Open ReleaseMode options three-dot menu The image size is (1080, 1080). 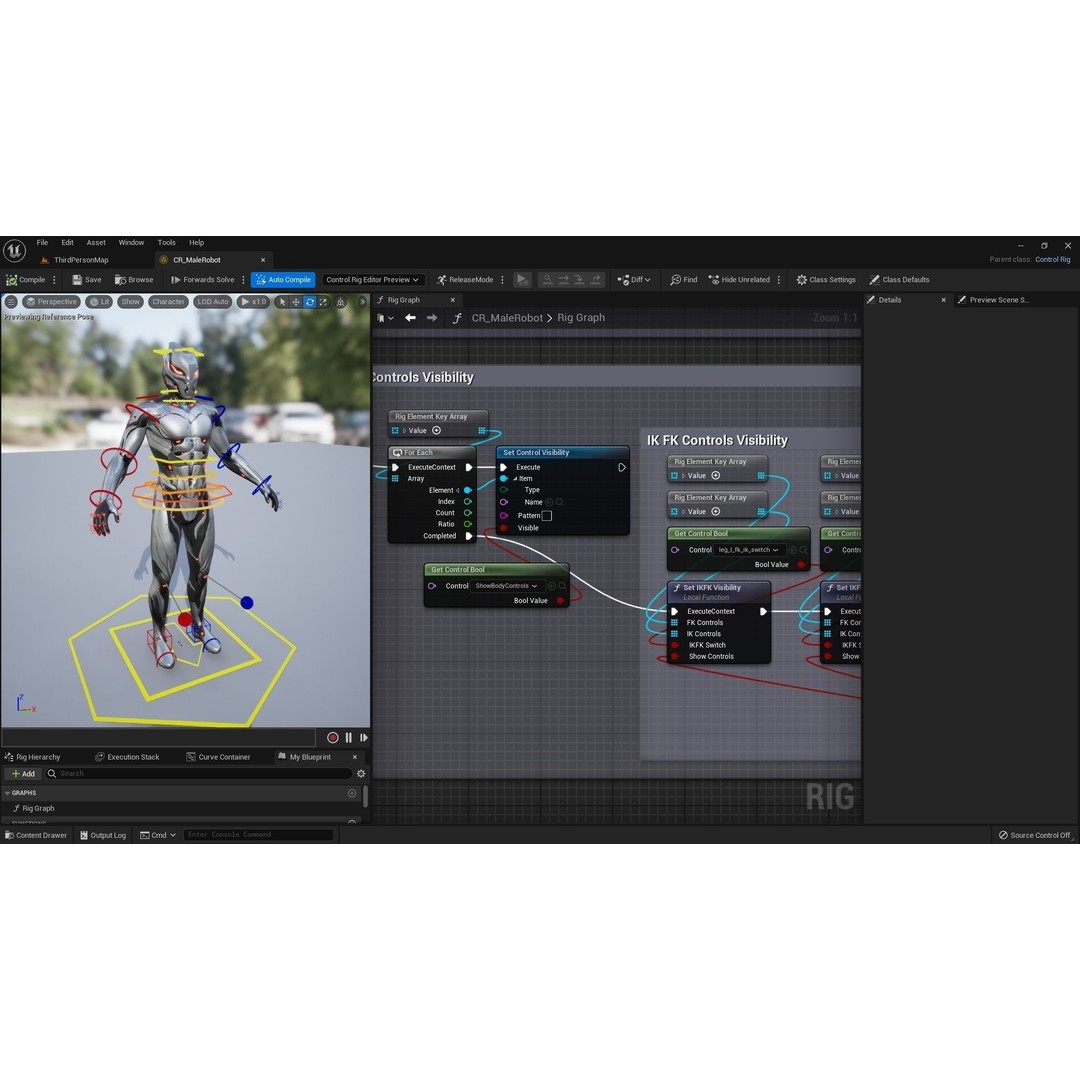502,280
